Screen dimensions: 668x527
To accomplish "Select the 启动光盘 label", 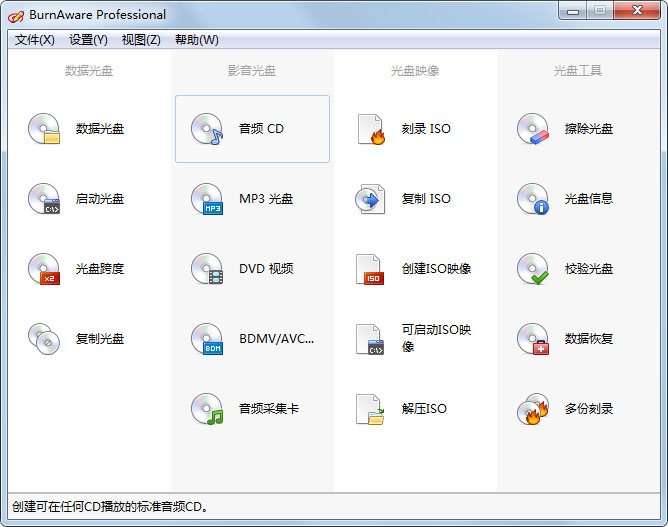I will pyautogui.click(x=100, y=199).
